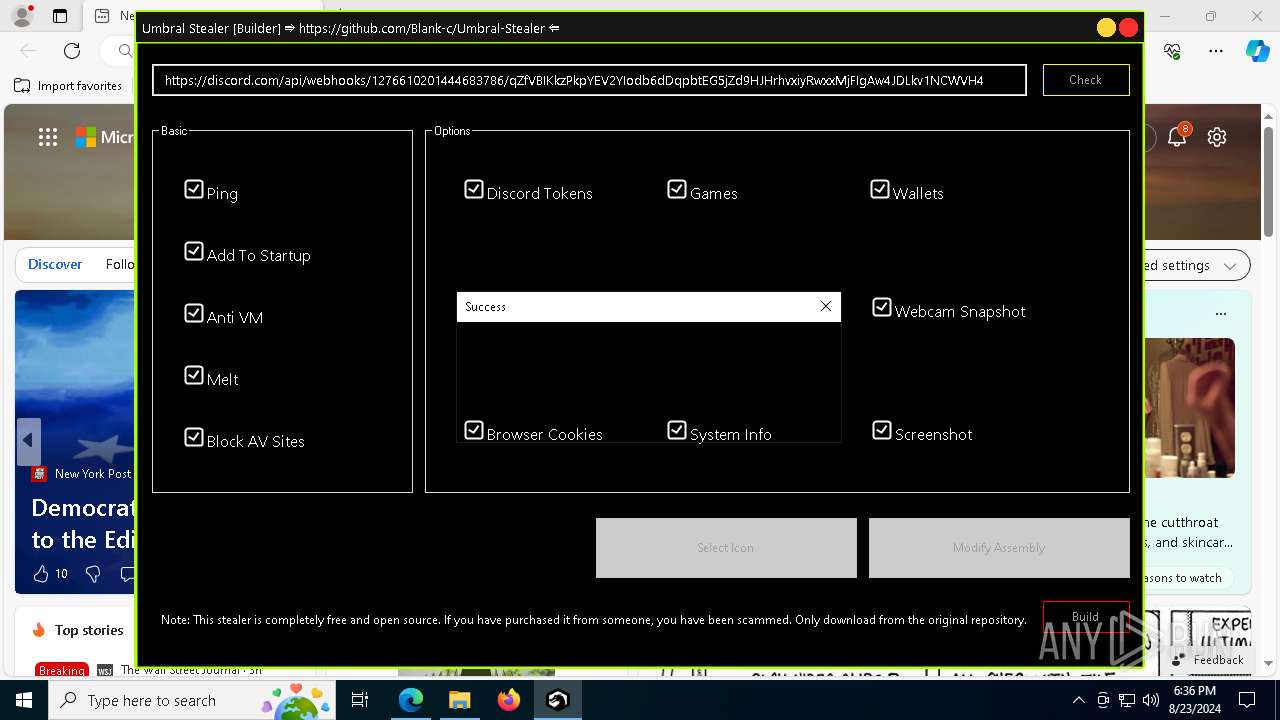Switch to the Discover tab
The image size is (1280, 720).
55,264
